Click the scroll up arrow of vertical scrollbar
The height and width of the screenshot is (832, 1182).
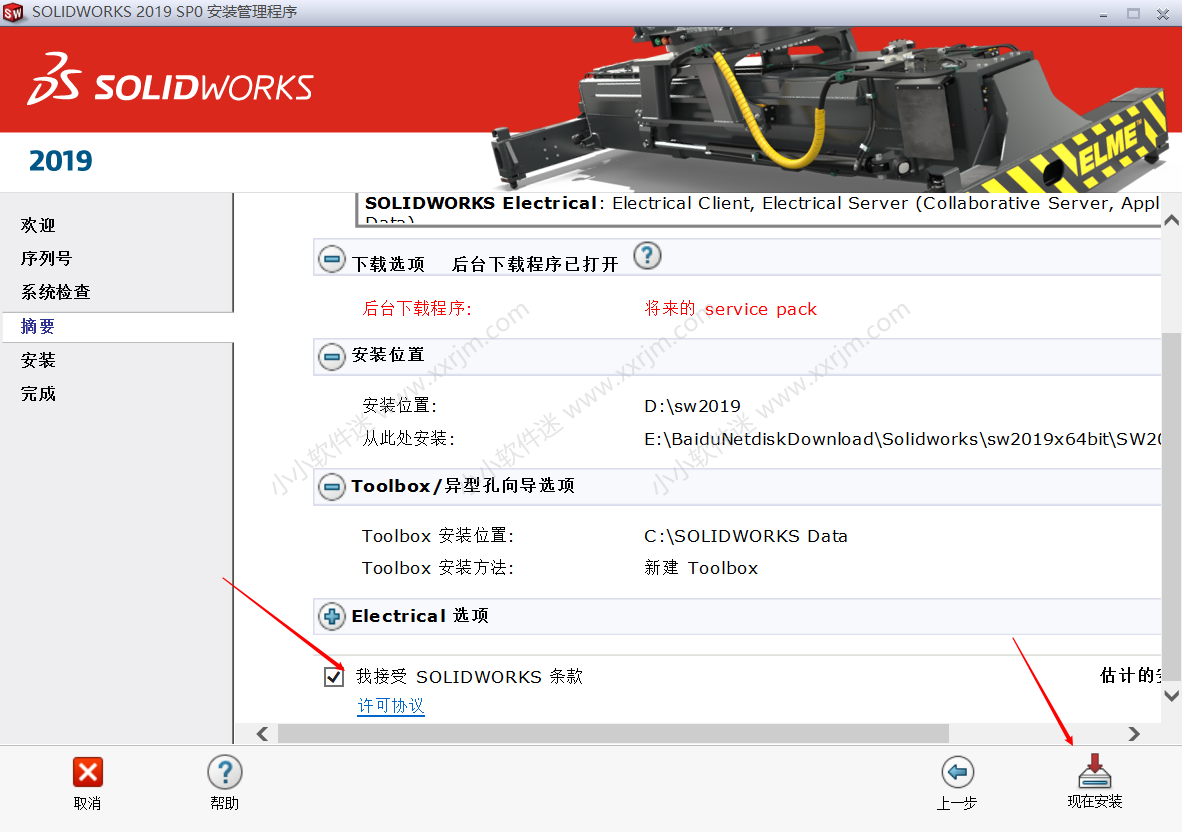click(1171, 221)
